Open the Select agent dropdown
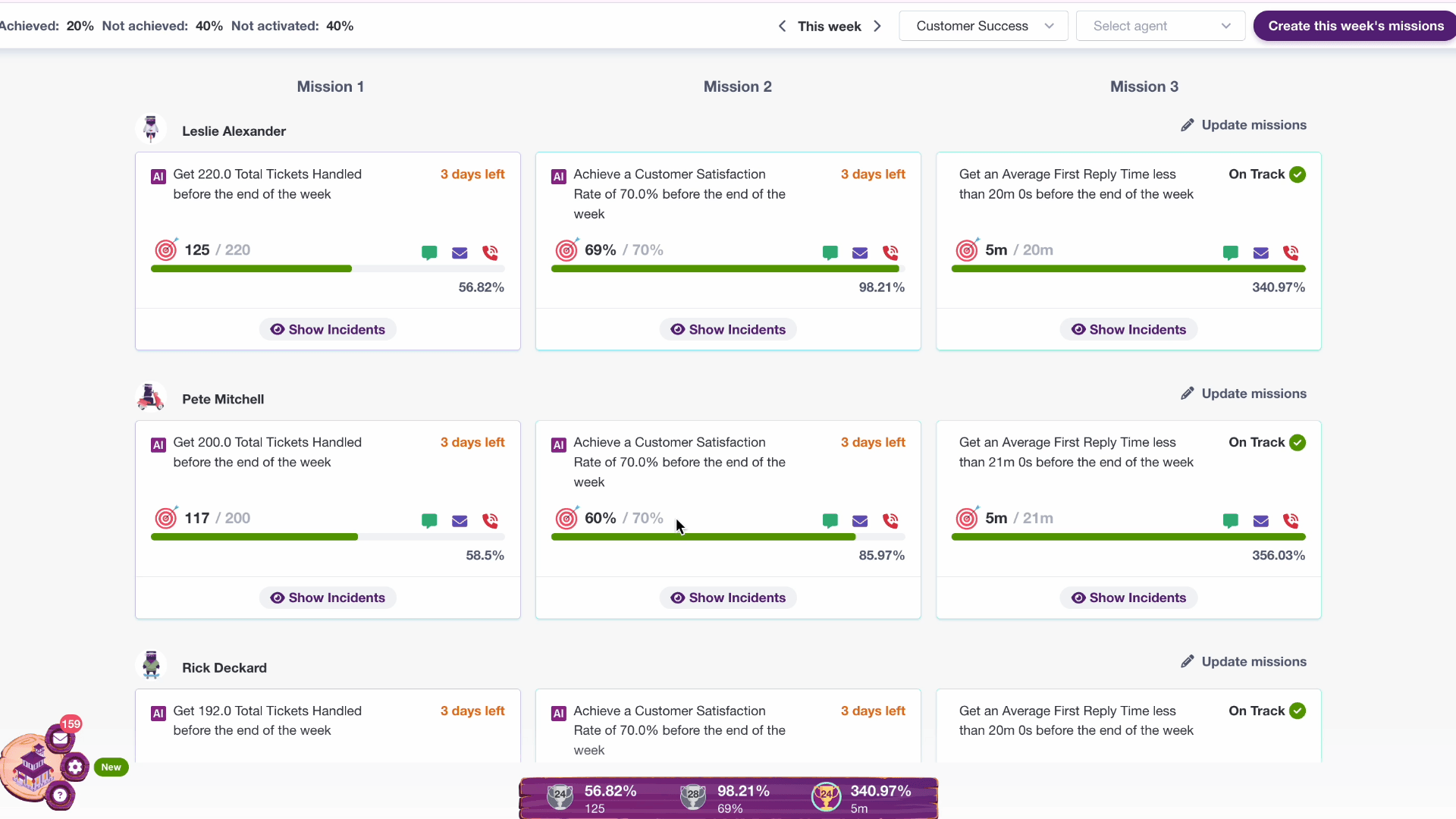 click(1160, 26)
